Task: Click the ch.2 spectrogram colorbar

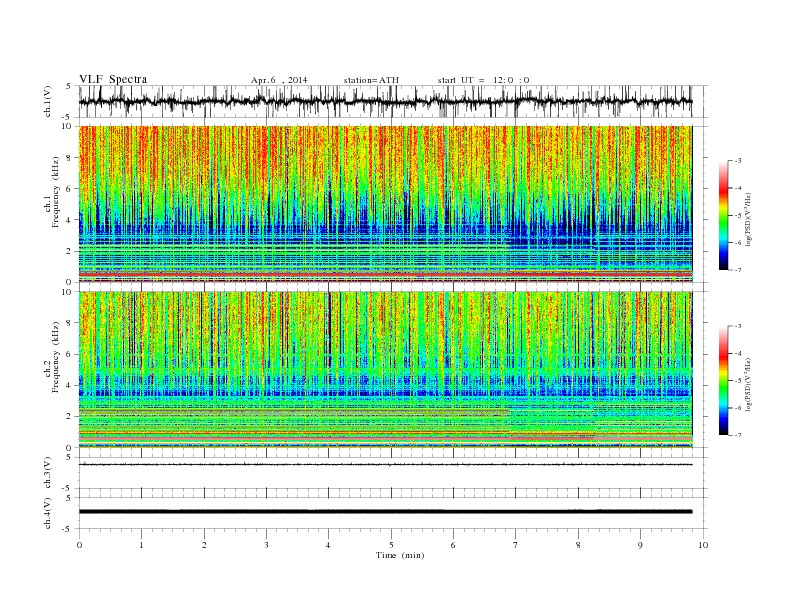Action: click(x=724, y=381)
